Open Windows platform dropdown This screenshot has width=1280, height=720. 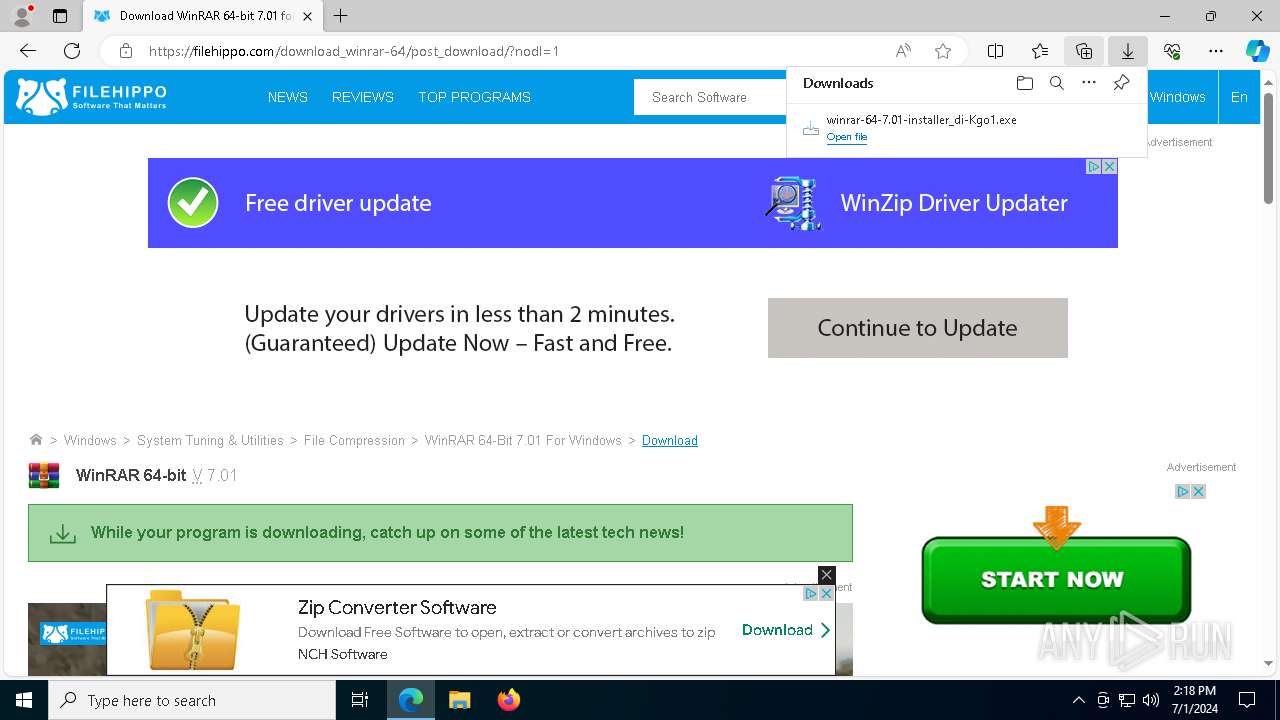coord(1177,97)
